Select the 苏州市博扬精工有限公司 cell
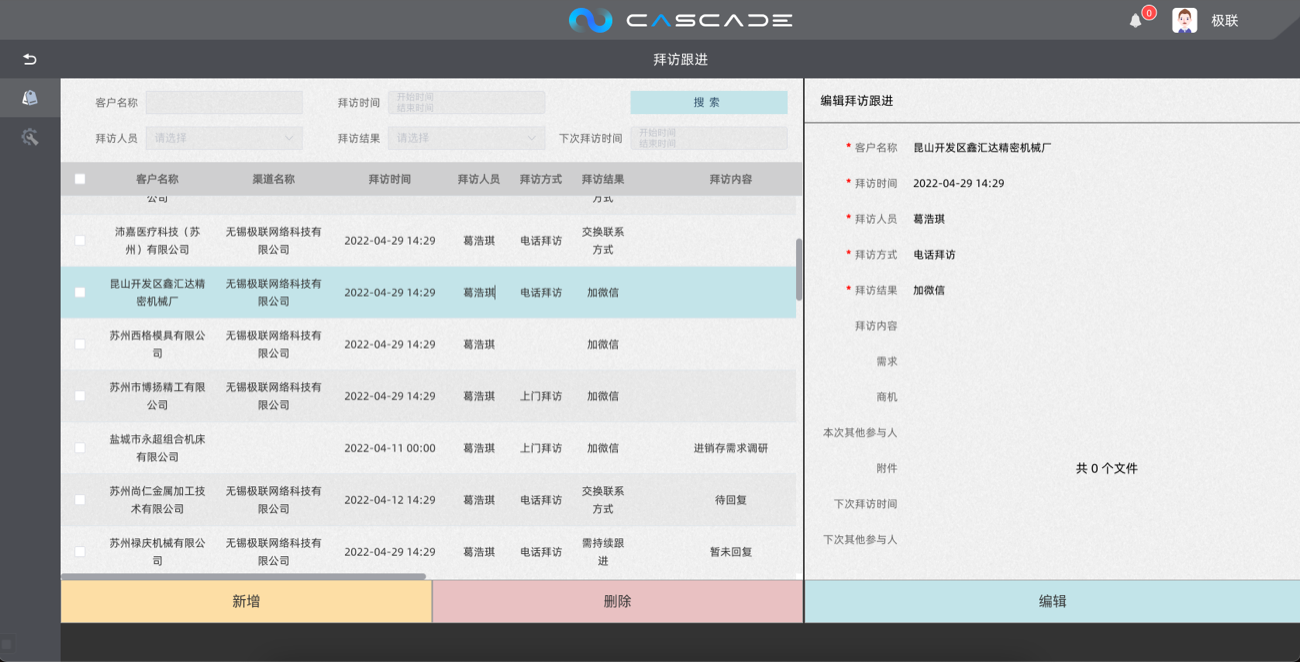 (x=157, y=396)
